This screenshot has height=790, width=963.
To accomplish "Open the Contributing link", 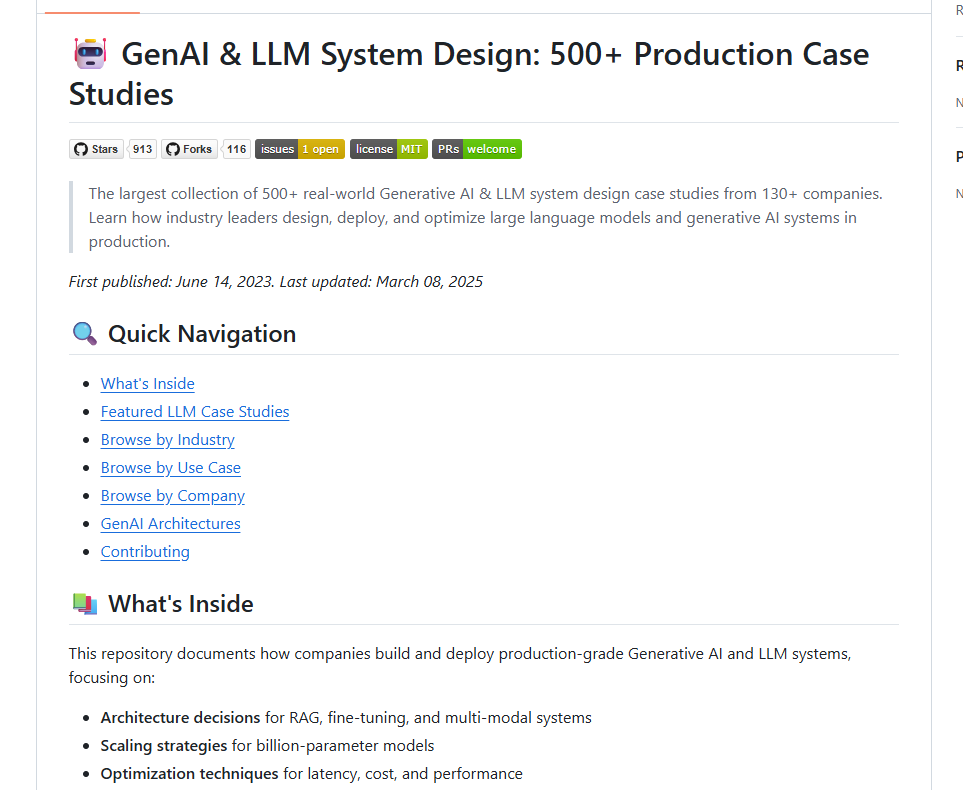I will click(x=145, y=552).
